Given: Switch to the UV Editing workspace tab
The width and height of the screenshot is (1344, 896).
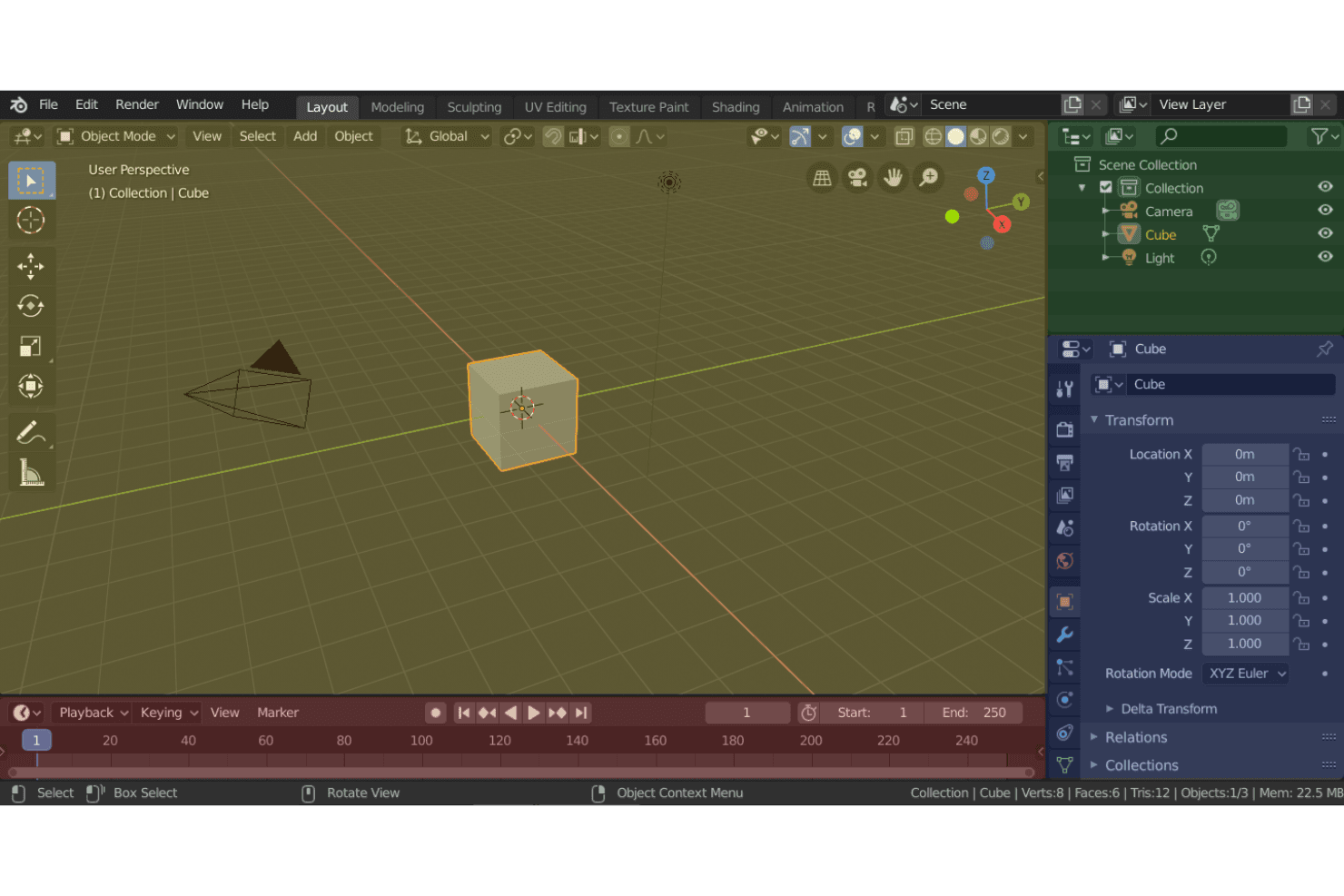Looking at the screenshot, I should click(x=556, y=107).
